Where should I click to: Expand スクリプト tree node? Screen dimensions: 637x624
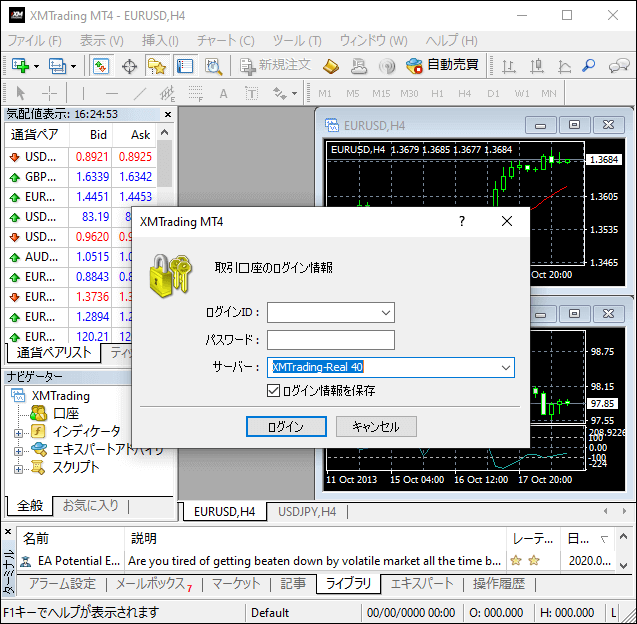(18, 469)
